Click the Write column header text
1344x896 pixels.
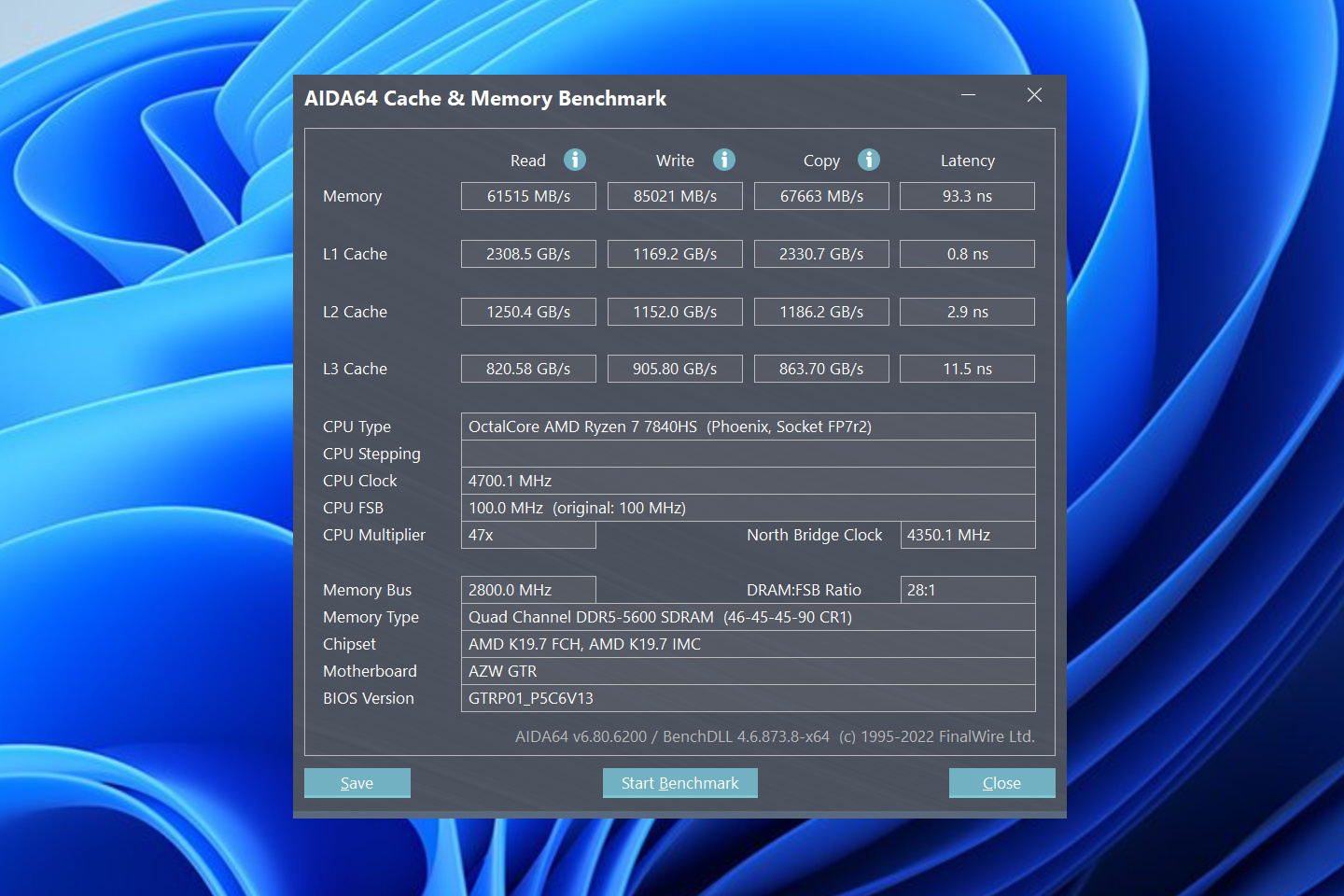point(675,161)
